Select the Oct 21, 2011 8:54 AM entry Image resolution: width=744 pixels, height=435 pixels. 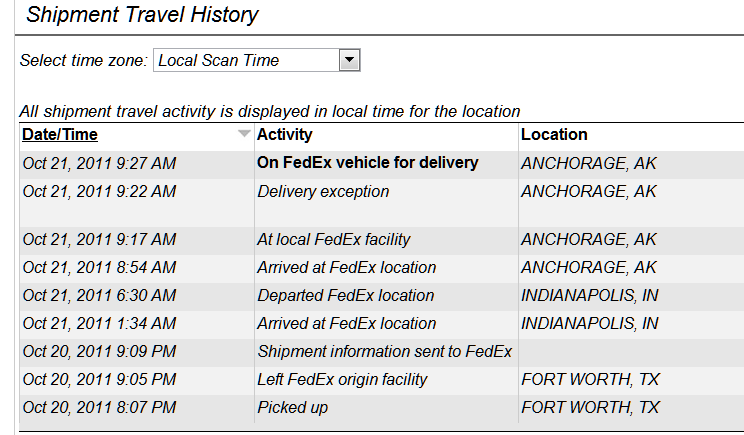(99, 268)
